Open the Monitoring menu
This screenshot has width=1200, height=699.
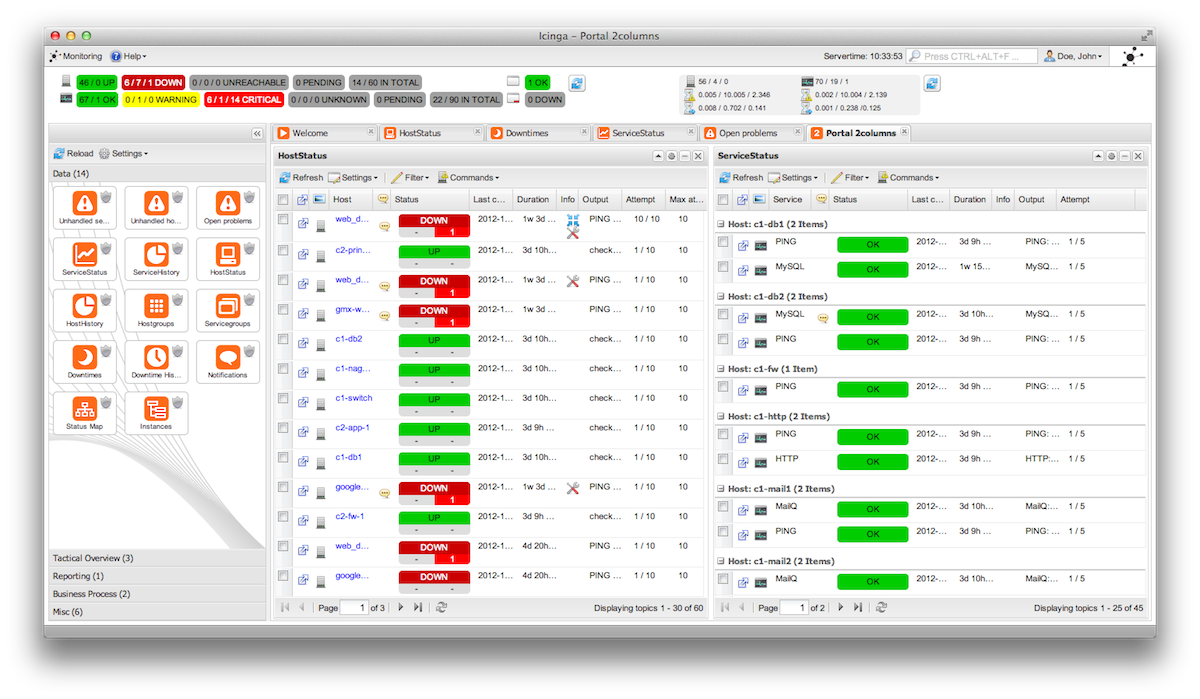80,57
